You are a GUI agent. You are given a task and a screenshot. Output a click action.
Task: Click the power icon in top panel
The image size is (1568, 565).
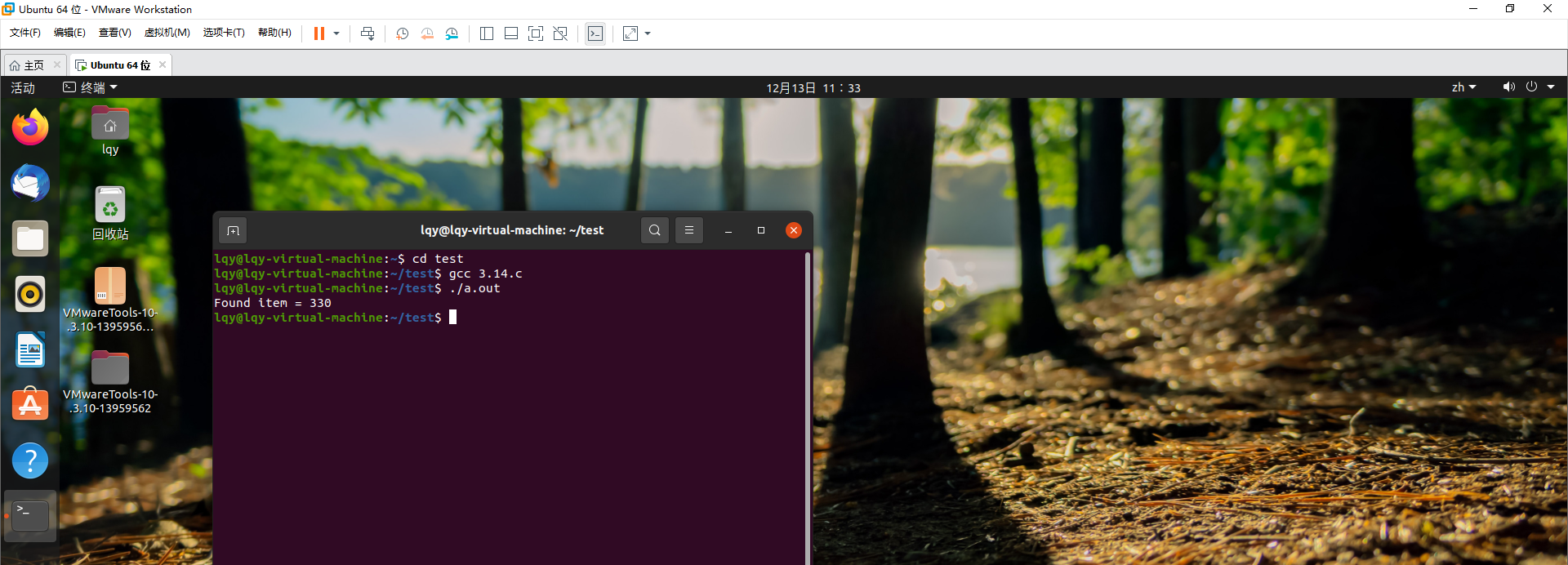coord(1531,87)
